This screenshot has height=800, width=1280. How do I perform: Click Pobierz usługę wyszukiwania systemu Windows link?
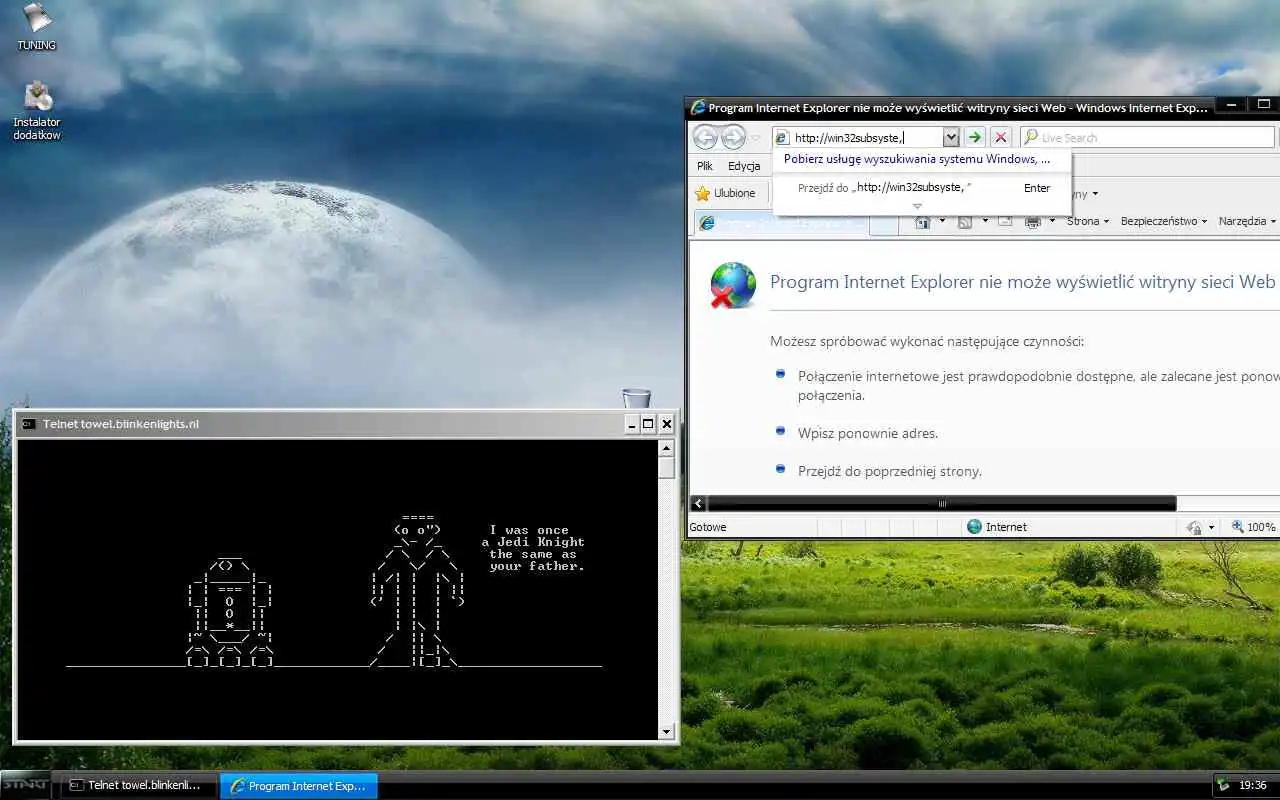[x=917, y=159]
